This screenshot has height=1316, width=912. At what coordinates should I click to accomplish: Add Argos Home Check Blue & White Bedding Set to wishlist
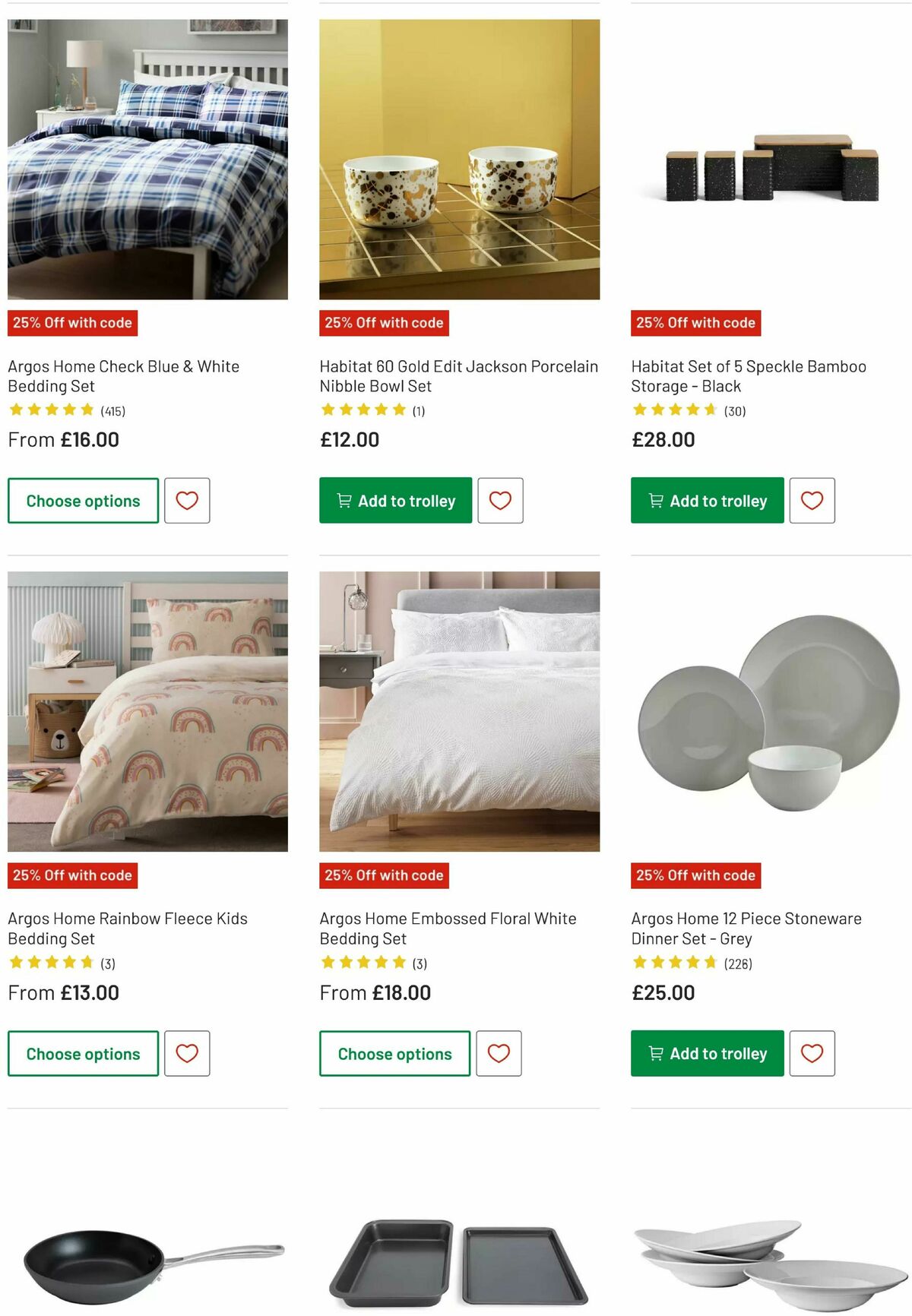187,500
